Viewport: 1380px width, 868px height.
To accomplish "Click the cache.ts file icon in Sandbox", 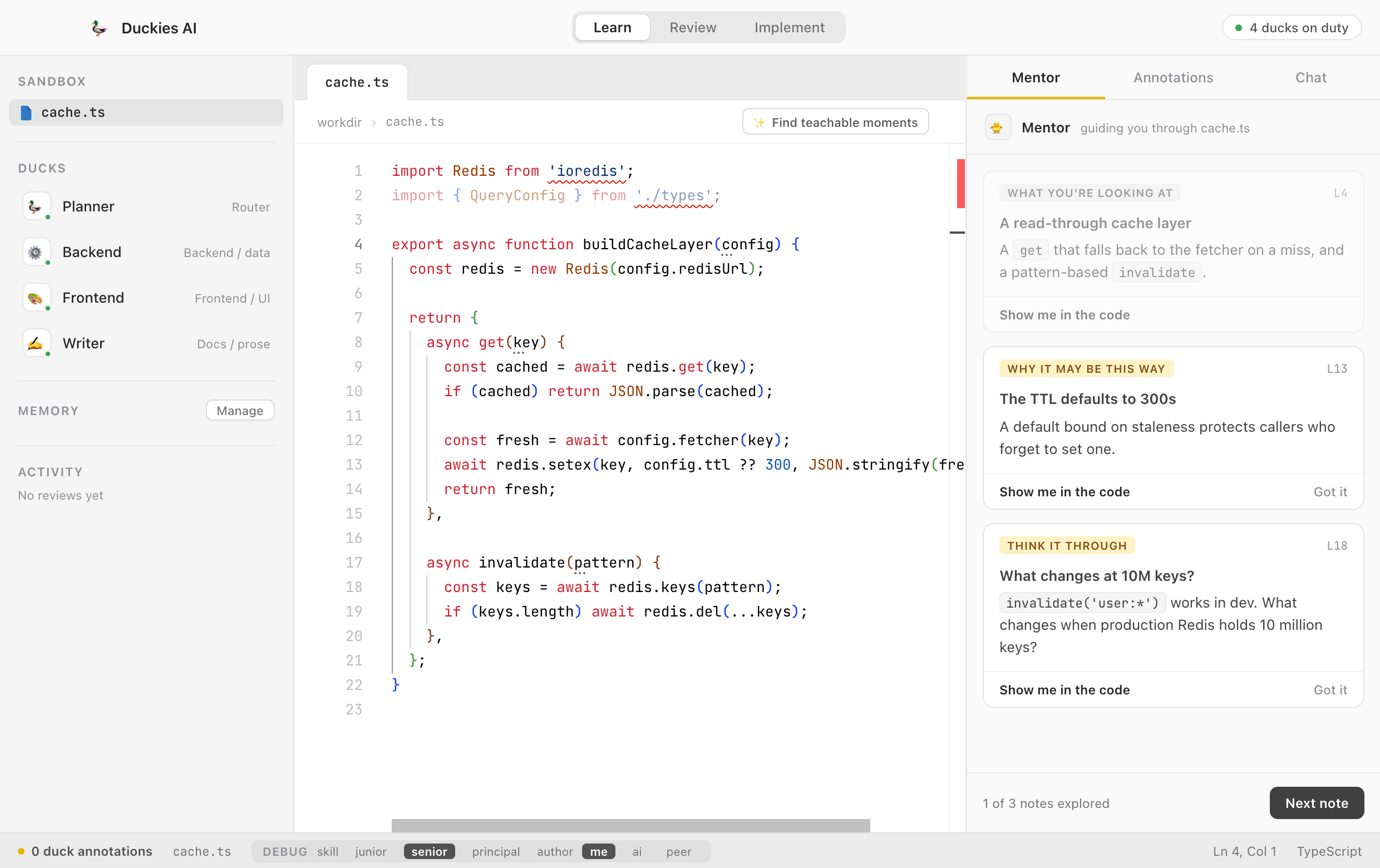I will click(26, 113).
